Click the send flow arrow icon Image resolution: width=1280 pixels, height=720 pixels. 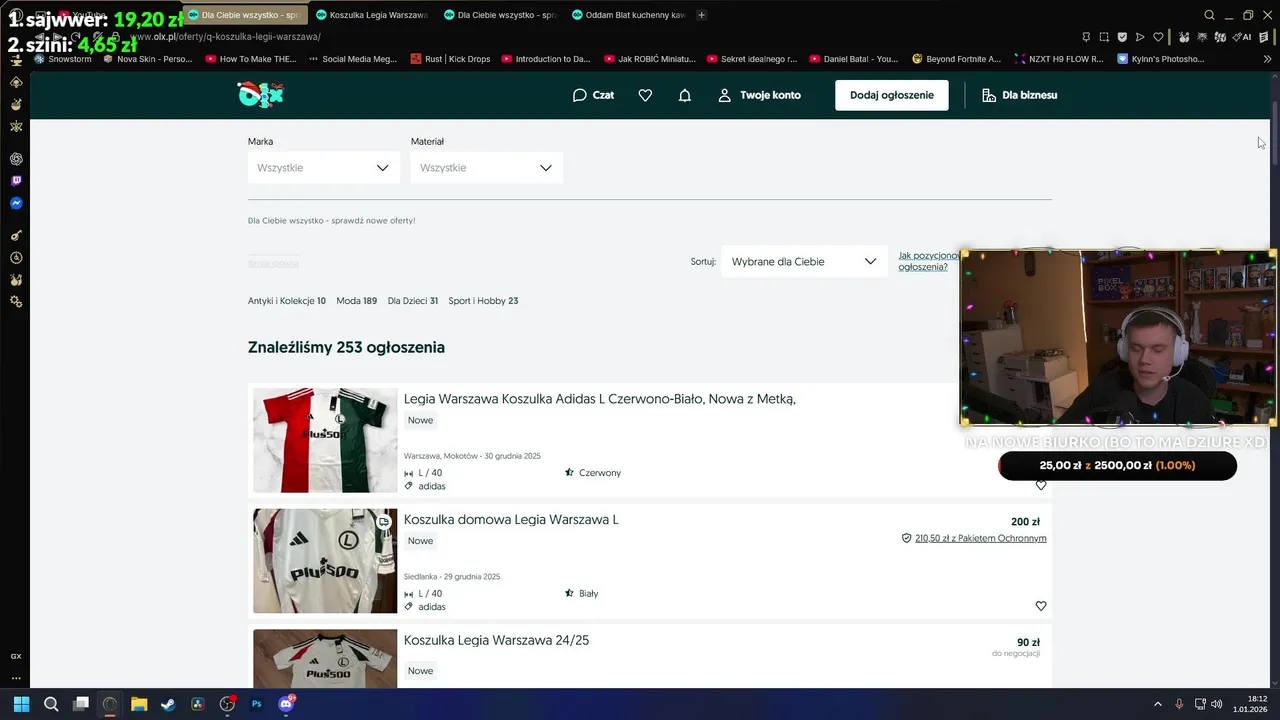(x=1140, y=37)
